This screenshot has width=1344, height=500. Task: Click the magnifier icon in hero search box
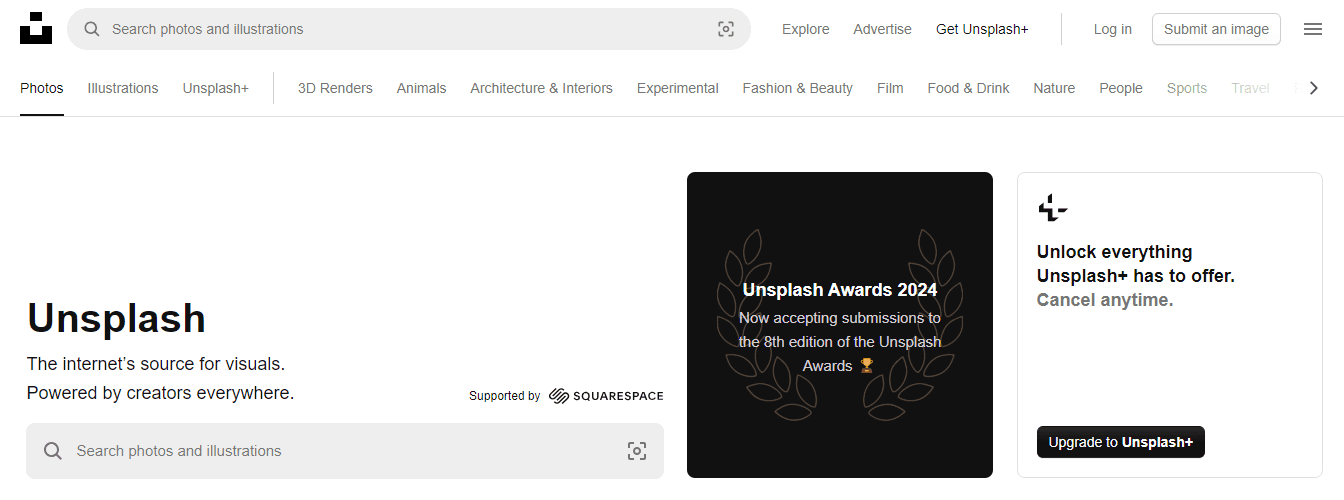click(x=53, y=451)
